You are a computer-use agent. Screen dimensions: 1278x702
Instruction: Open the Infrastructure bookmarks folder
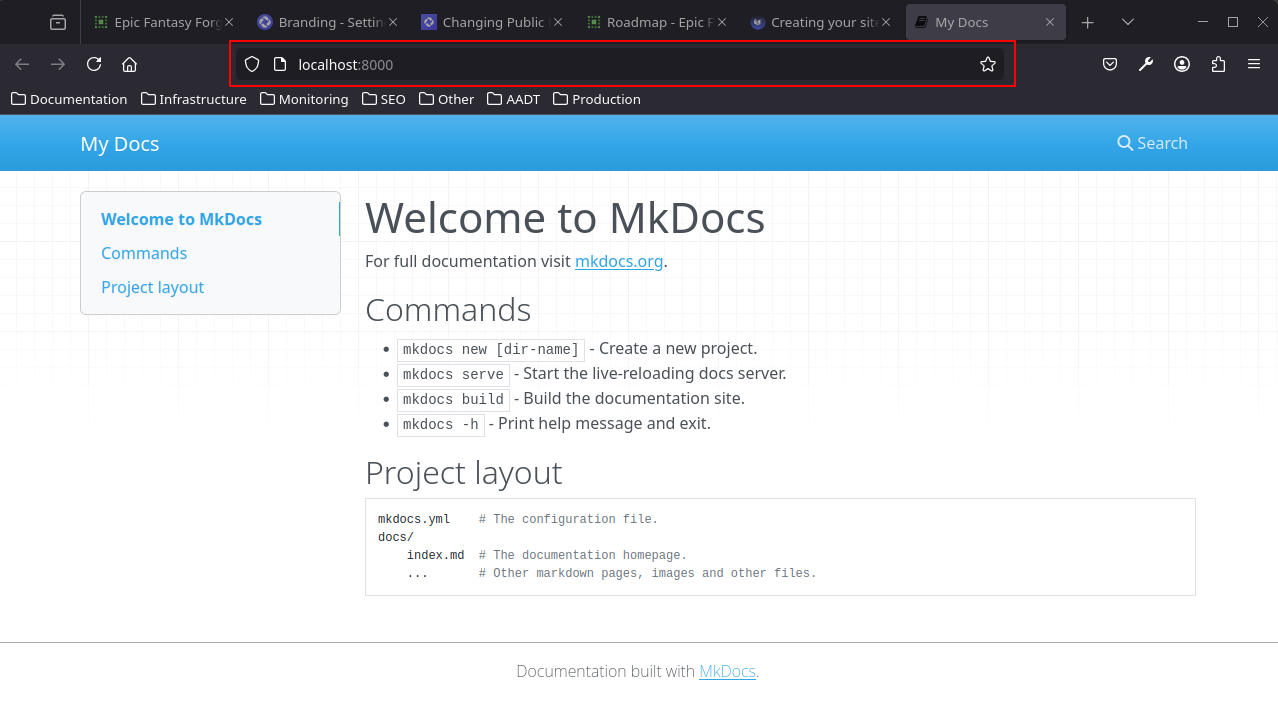point(194,99)
